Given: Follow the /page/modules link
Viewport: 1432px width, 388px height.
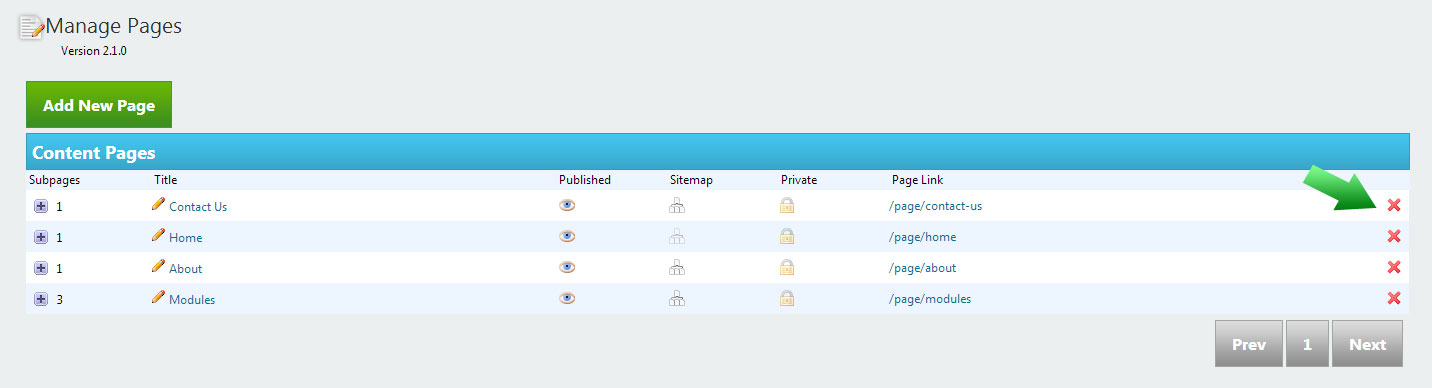Looking at the screenshot, I should (929, 299).
